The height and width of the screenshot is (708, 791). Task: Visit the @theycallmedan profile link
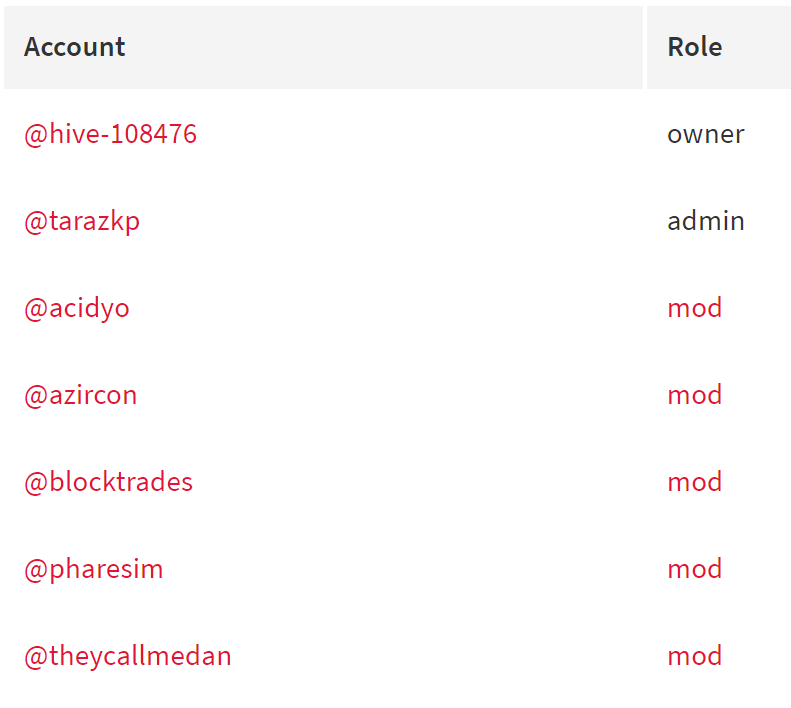tap(128, 657)
